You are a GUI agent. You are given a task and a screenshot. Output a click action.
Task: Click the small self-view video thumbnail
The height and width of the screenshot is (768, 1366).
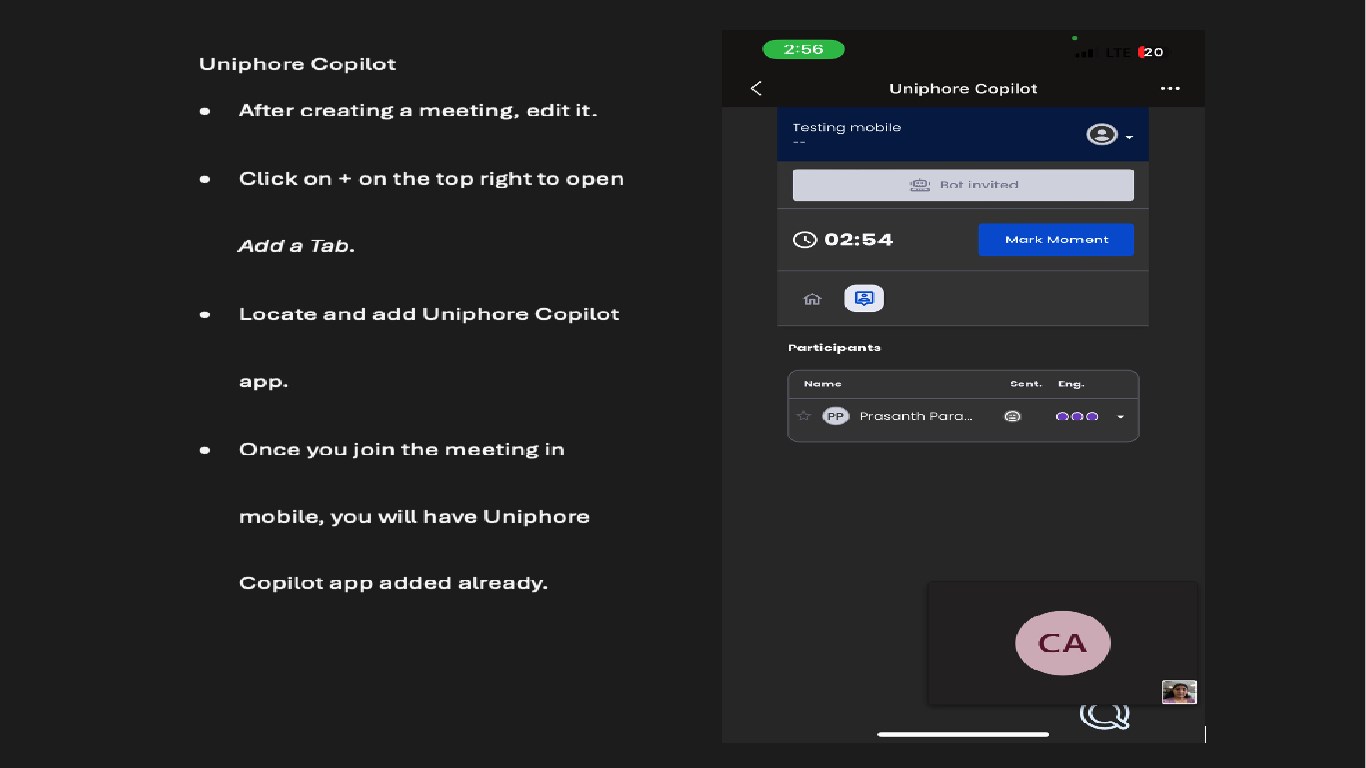click(x=1179, y=692)
